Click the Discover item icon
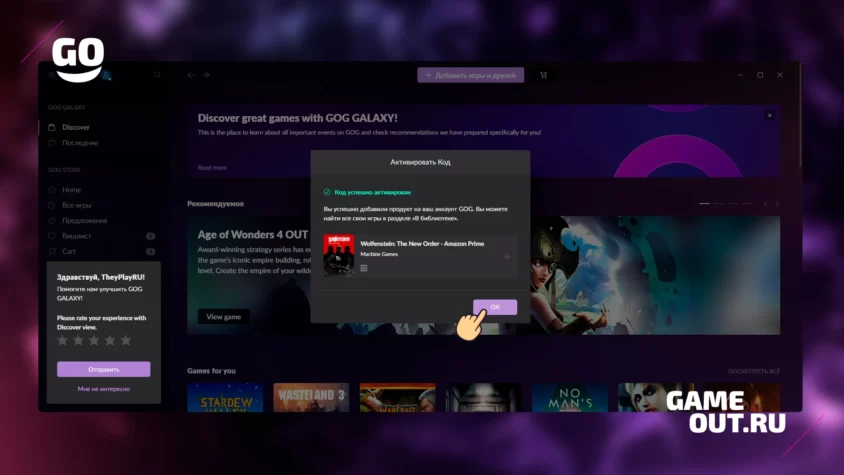The image size is (844, 475). point(52,128)
